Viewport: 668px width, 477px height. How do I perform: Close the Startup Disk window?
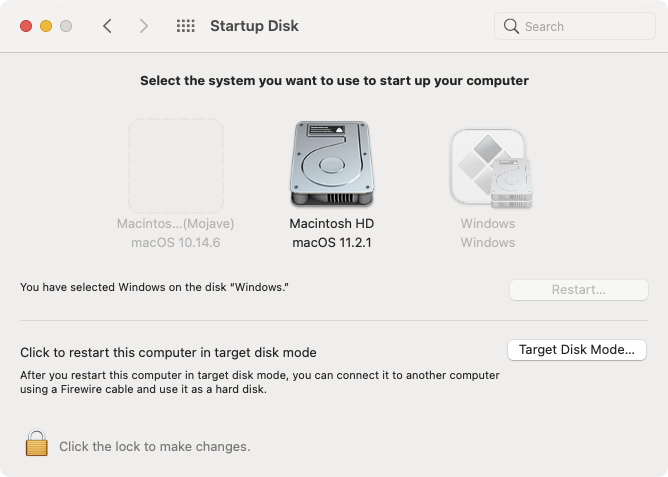click(26, 26)
